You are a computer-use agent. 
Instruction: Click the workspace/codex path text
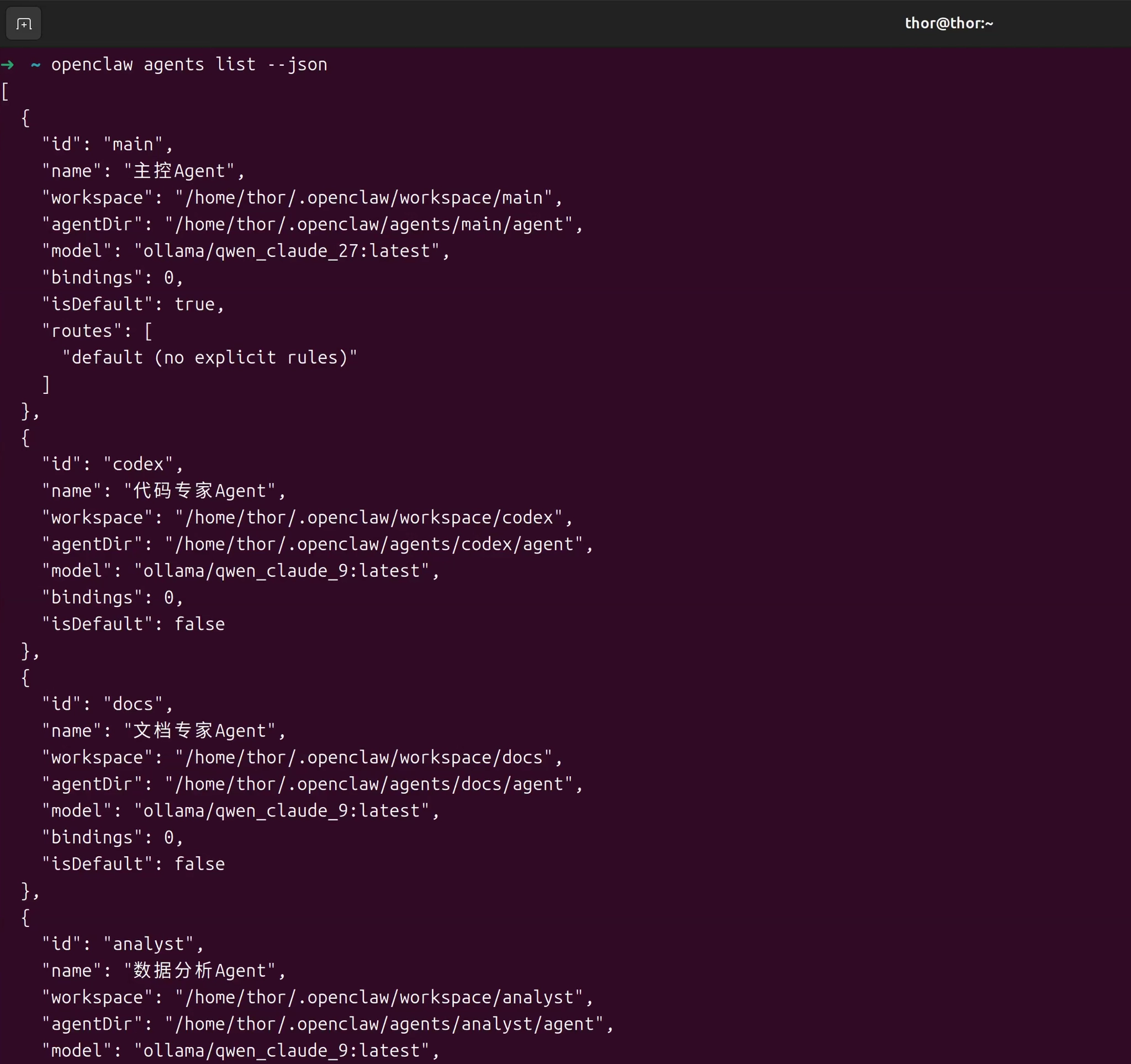(x=369, y=518)
